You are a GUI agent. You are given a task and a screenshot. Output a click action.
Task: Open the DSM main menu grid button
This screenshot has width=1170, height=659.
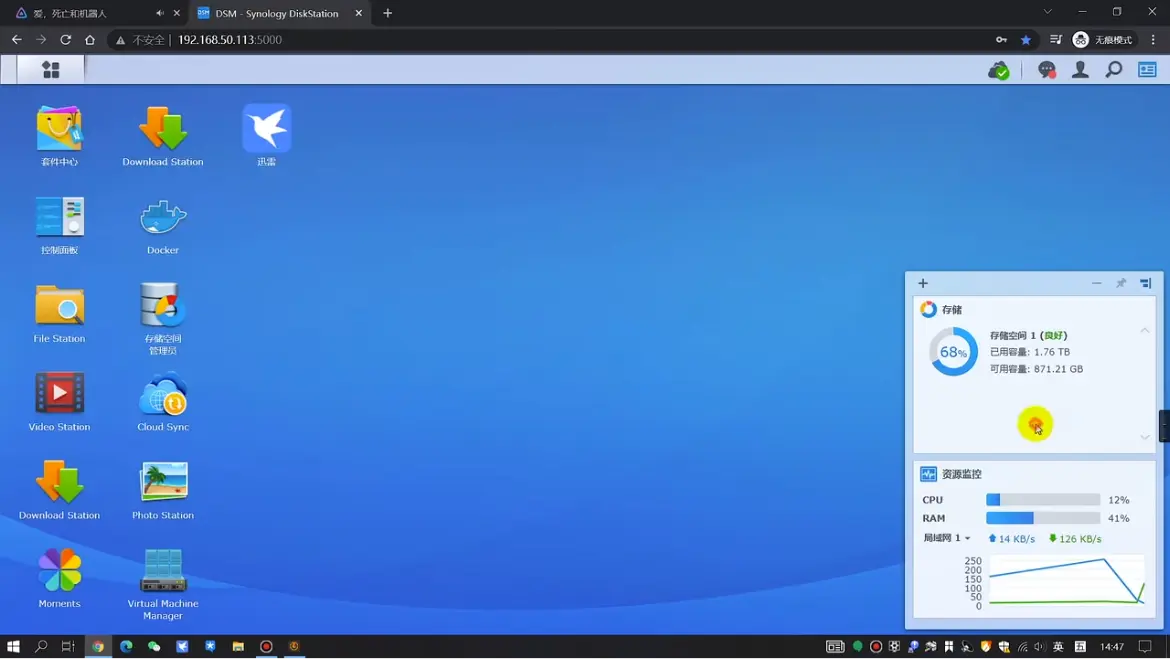tap(50, 70)
